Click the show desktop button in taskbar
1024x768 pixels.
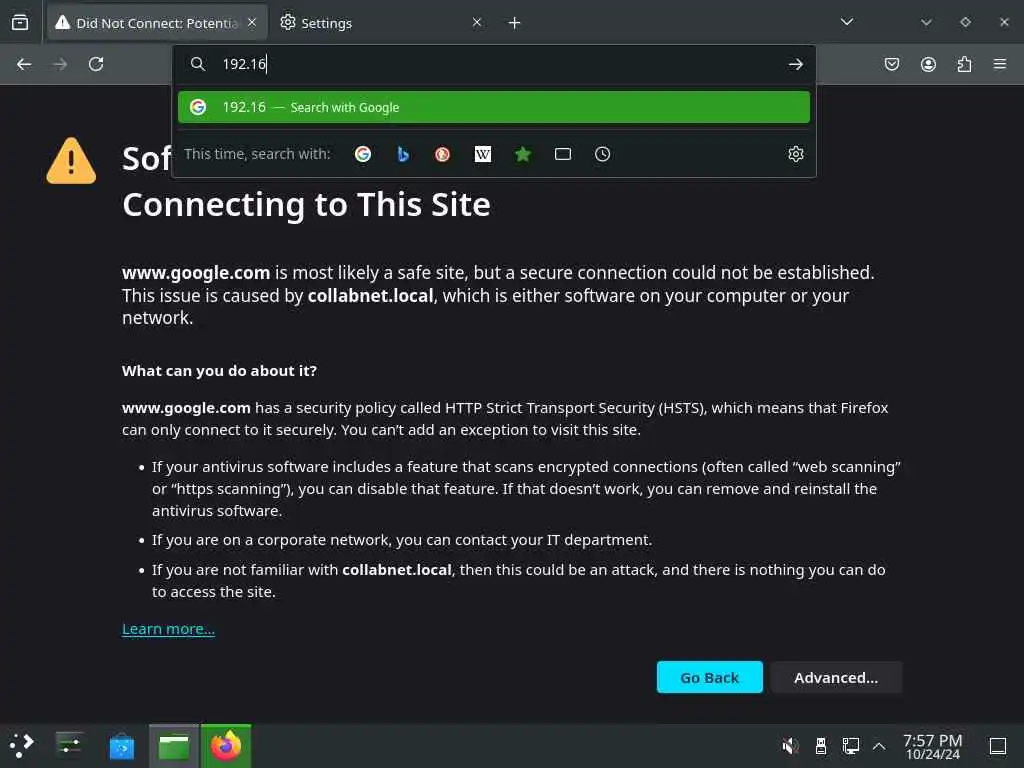click(998, 745)
